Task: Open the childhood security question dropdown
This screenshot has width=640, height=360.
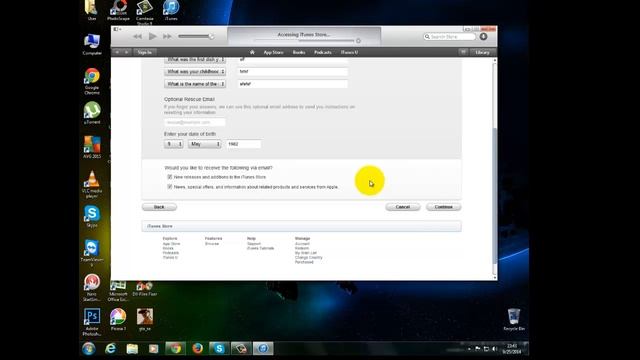Action: (195, 72)
